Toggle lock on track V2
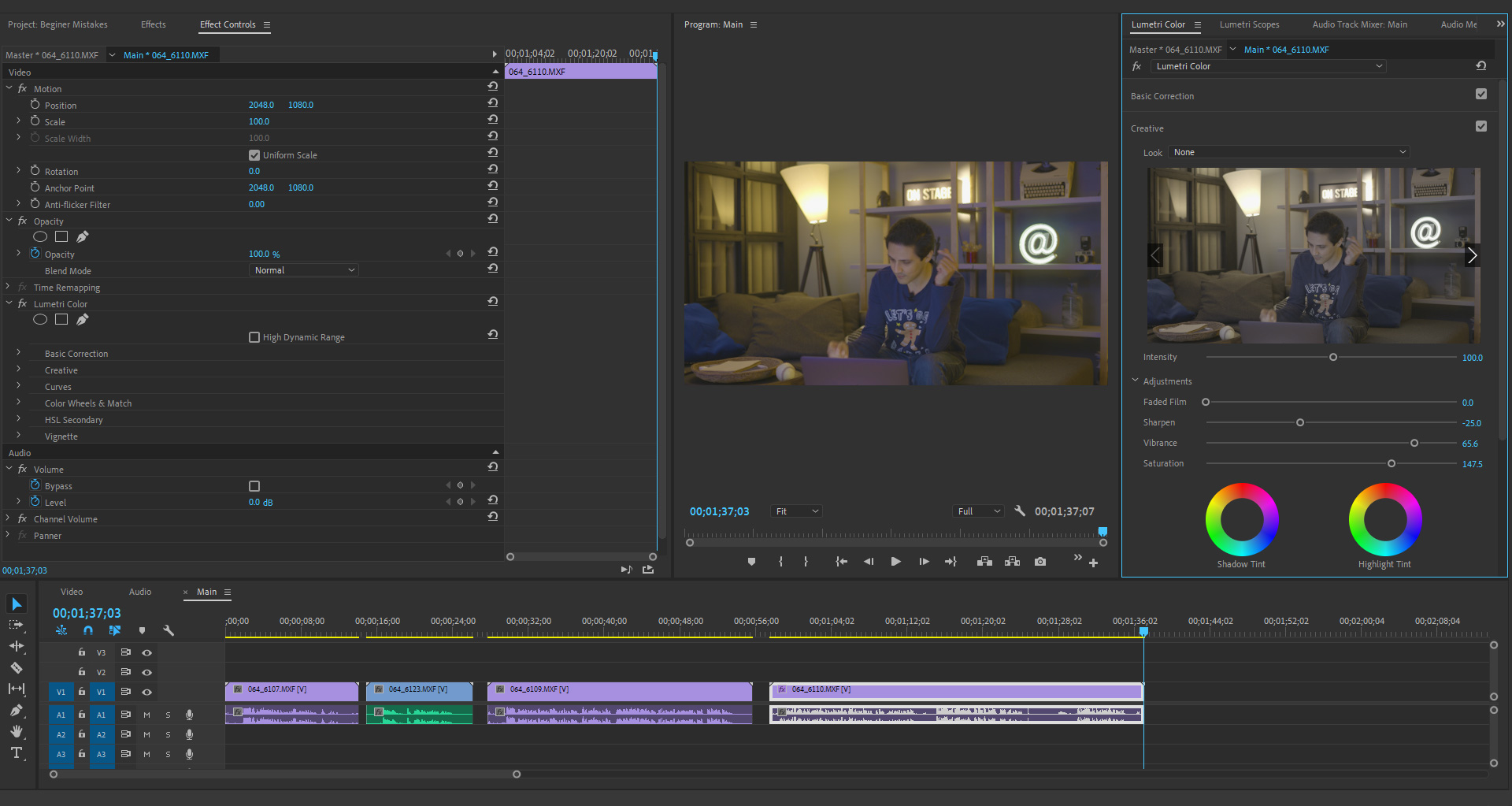This screenshot has width=1512, height=806. (x=81, y=671)
